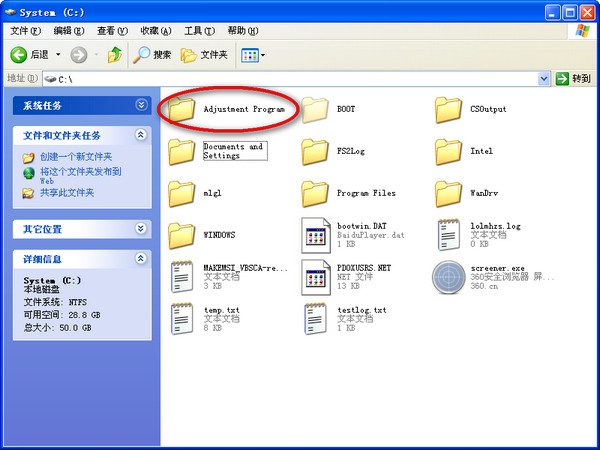The image size is (600, 450).
Task: Open the Views mode dropdown button
Action: (x=252, y=54)
